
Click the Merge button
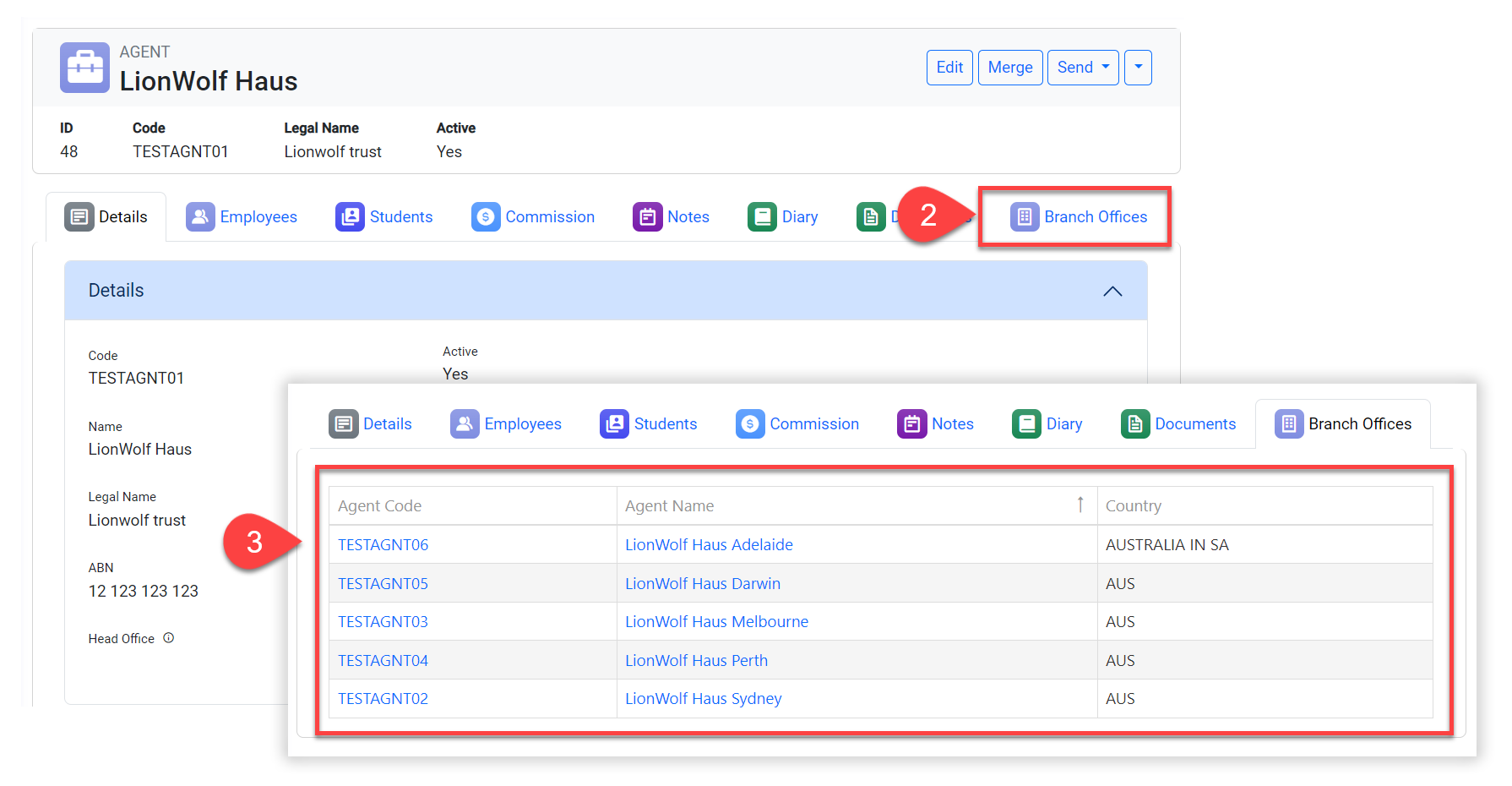coord(1010,68)
